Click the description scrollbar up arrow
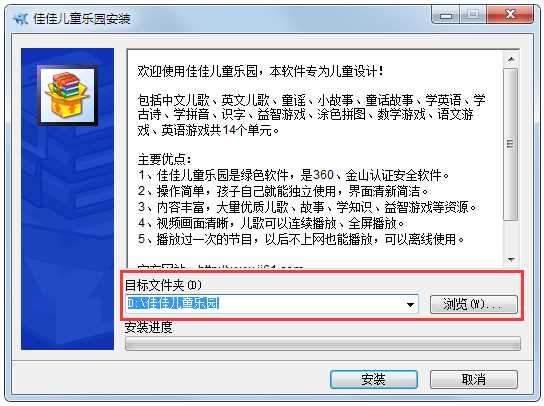 (x=511, y=59)
